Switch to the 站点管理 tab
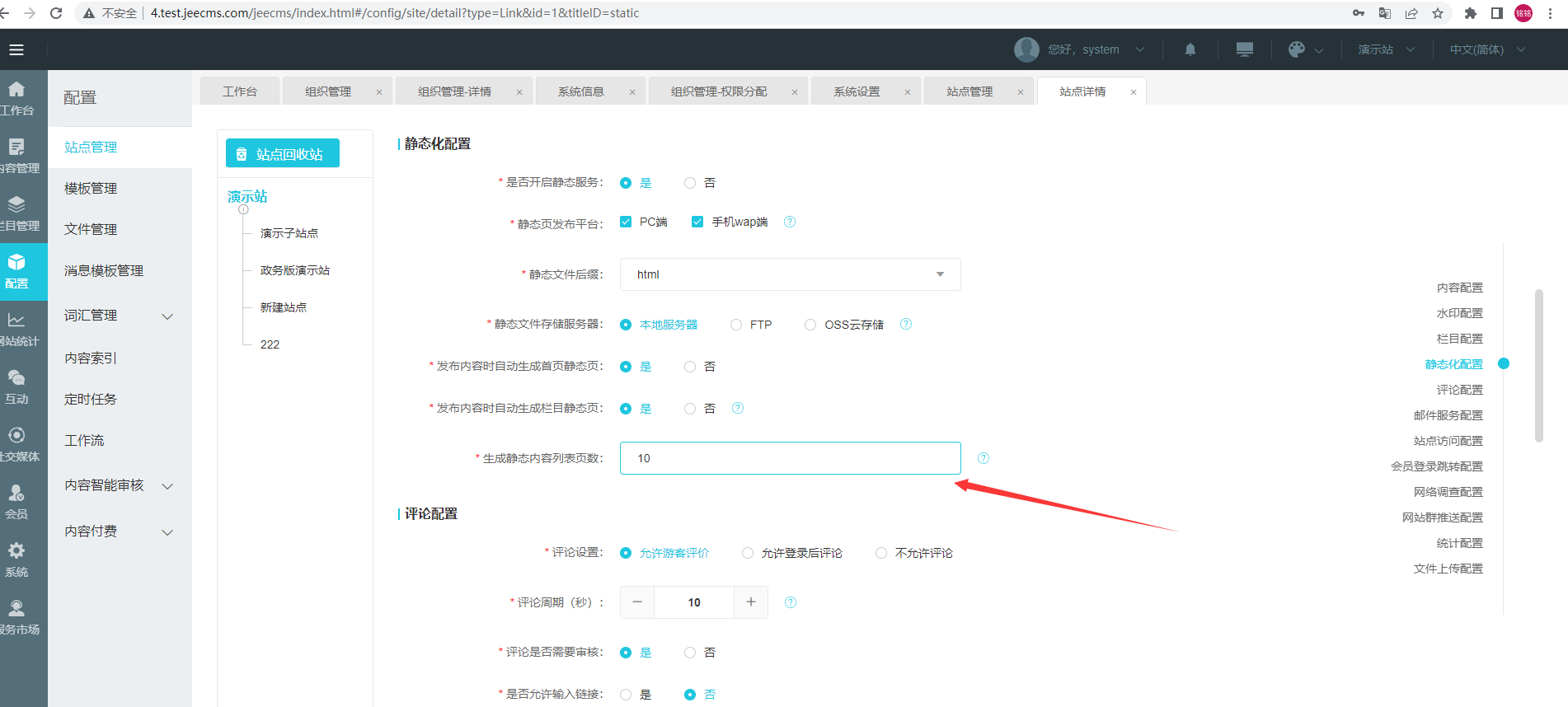Viewport: 1568px width, 707px height. point(969,91)
